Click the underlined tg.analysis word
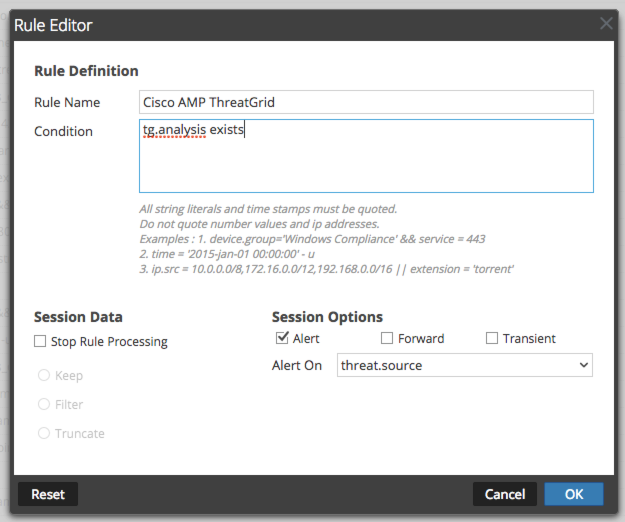The height and width of the screenshot is (522, 625). tap(174, 130)
